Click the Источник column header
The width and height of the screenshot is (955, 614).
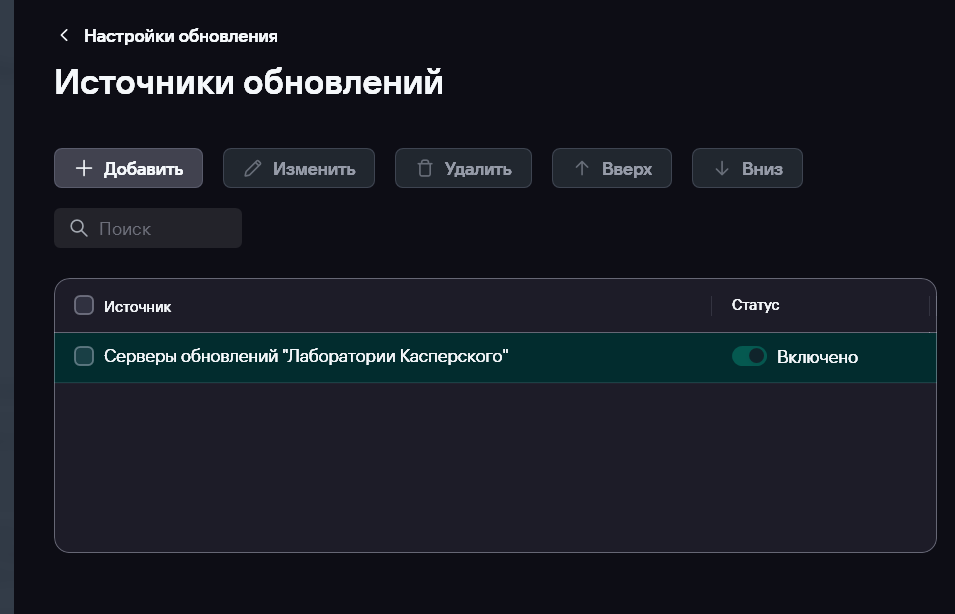138,306
